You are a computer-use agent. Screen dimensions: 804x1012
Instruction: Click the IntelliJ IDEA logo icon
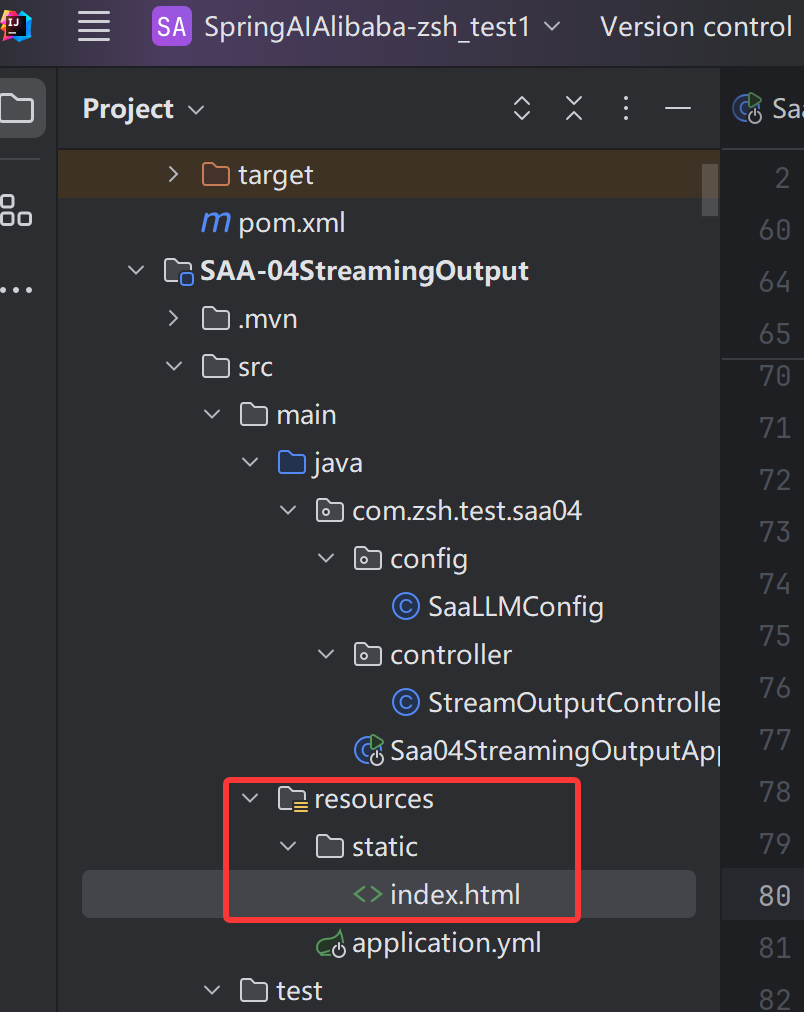pos(15,26)
